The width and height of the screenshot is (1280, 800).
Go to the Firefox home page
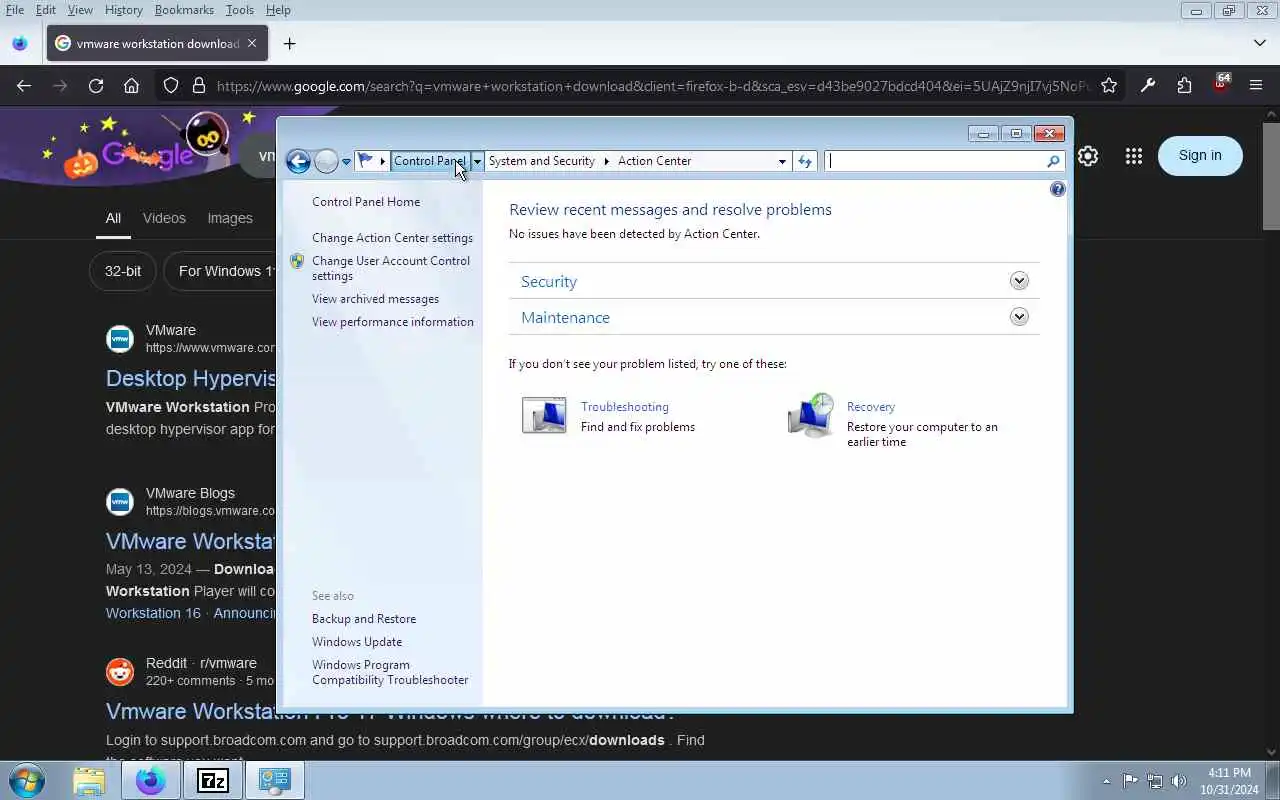pyautogui.click(x=131, y=86)
